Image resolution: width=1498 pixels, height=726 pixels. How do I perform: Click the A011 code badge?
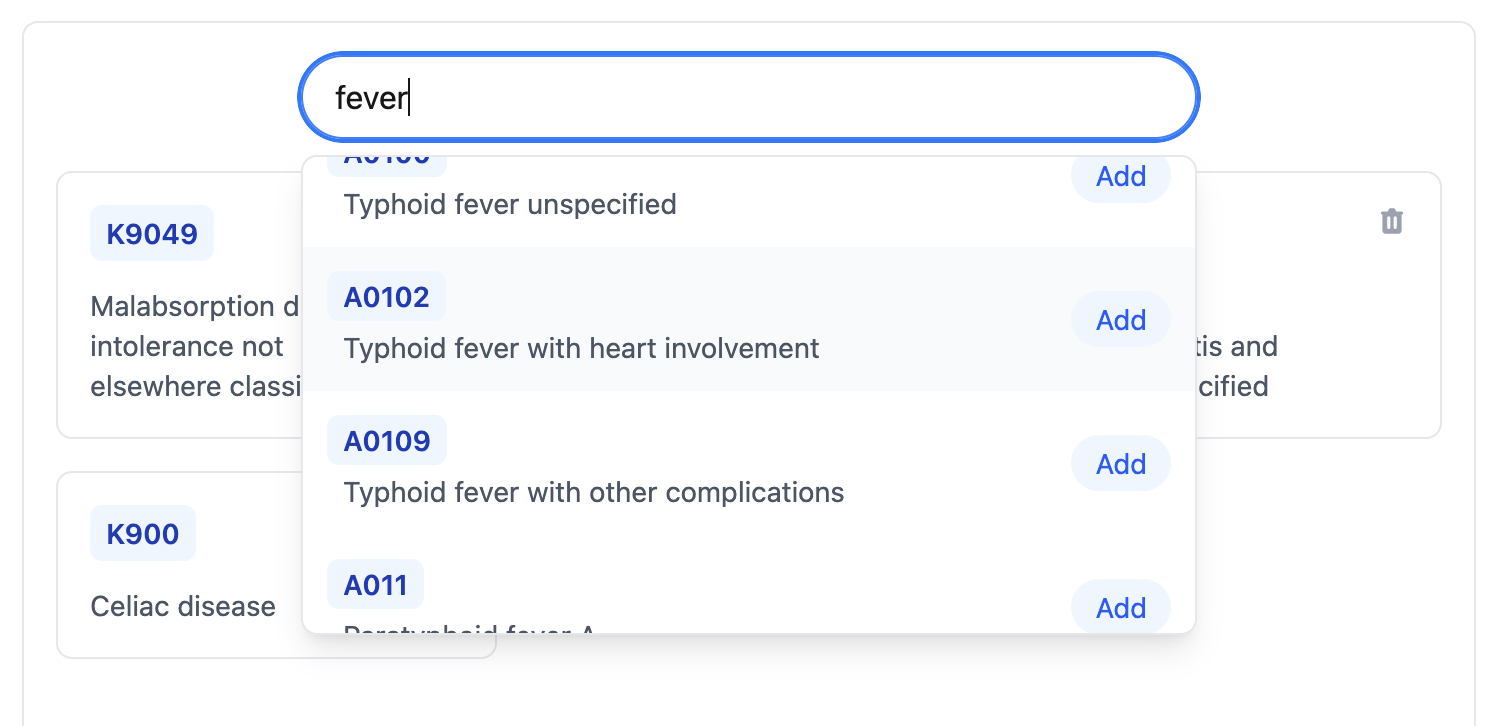point(375,585)
